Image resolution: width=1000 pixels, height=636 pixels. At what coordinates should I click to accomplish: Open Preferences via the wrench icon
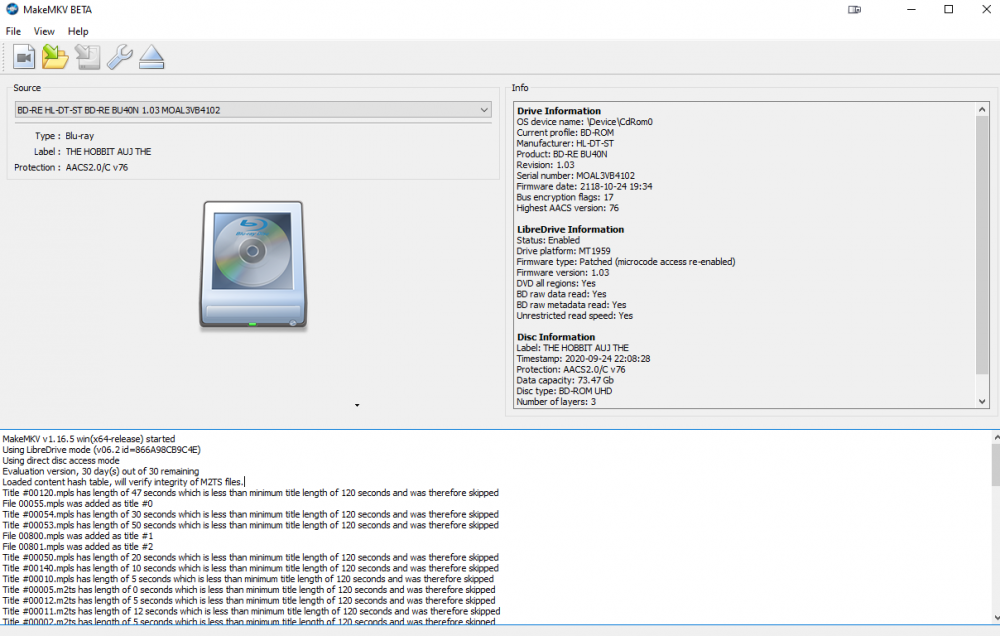click(x=119, y=57)
